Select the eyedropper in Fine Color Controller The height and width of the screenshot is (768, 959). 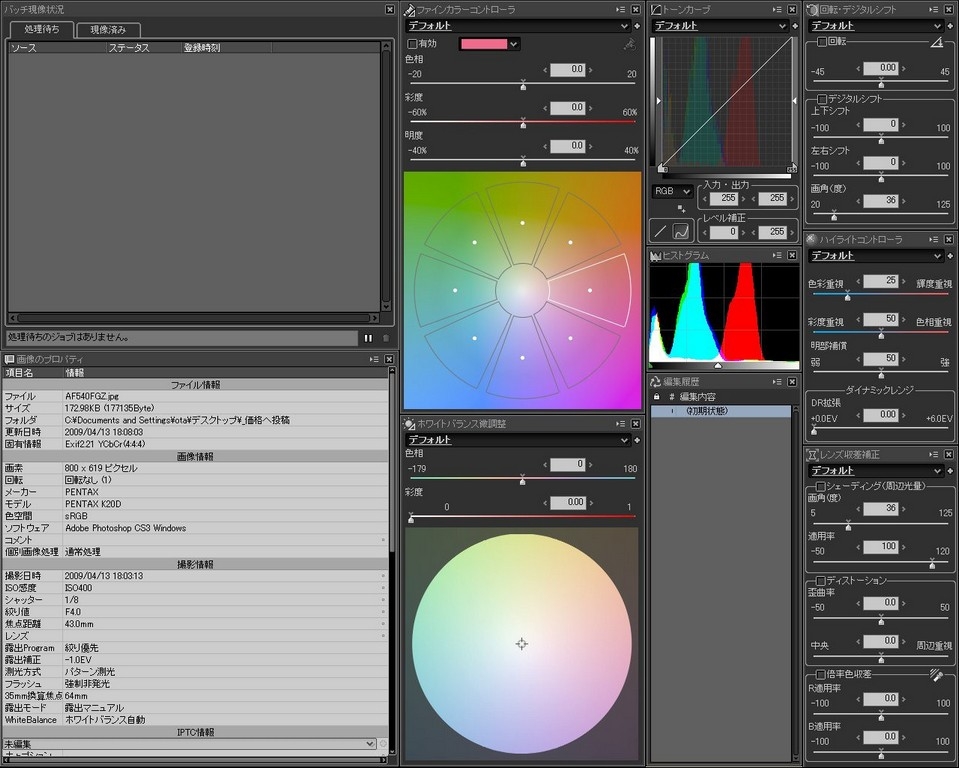point(628,44)
